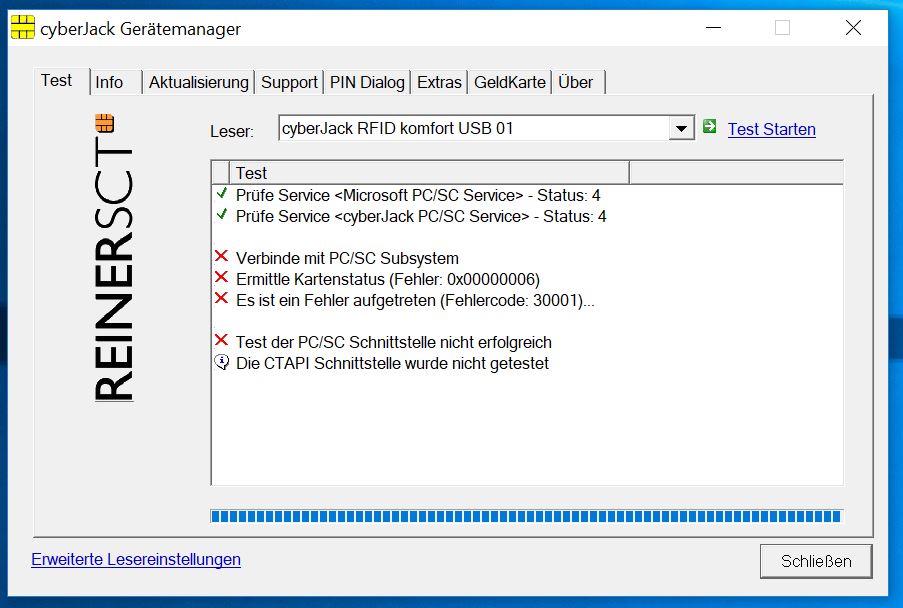903x608 pixels.
Task: Click the Test column header
Action: [x=430, y=173]
